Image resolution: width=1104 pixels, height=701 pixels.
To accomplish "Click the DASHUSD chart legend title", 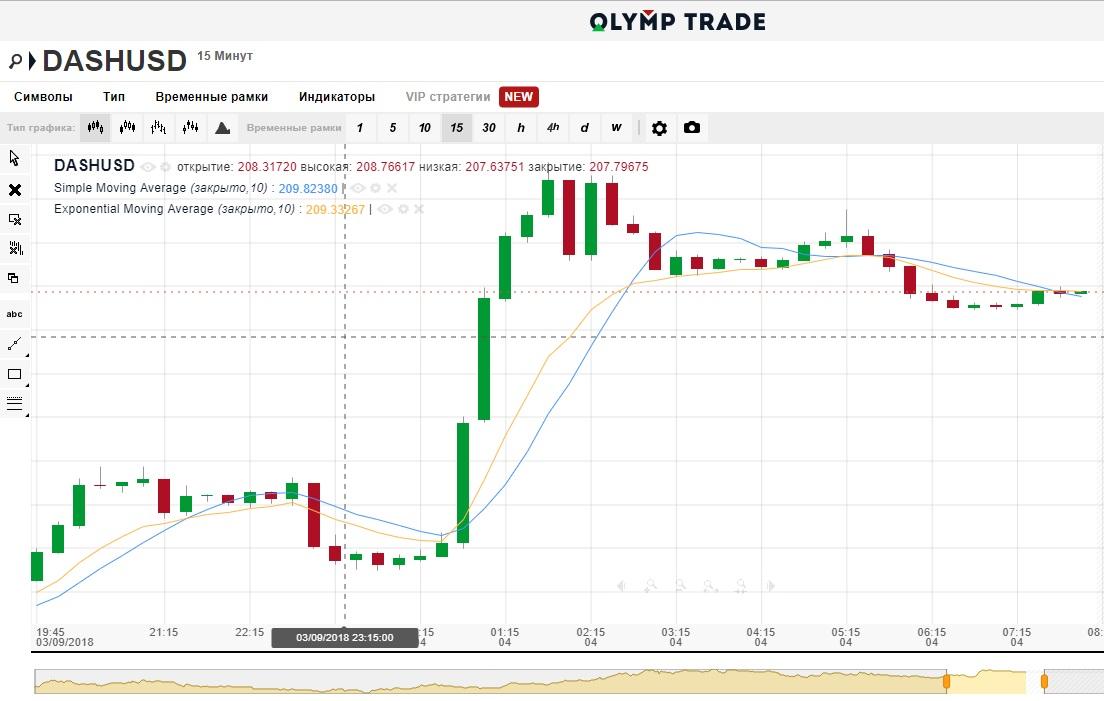I will [94, 165].
